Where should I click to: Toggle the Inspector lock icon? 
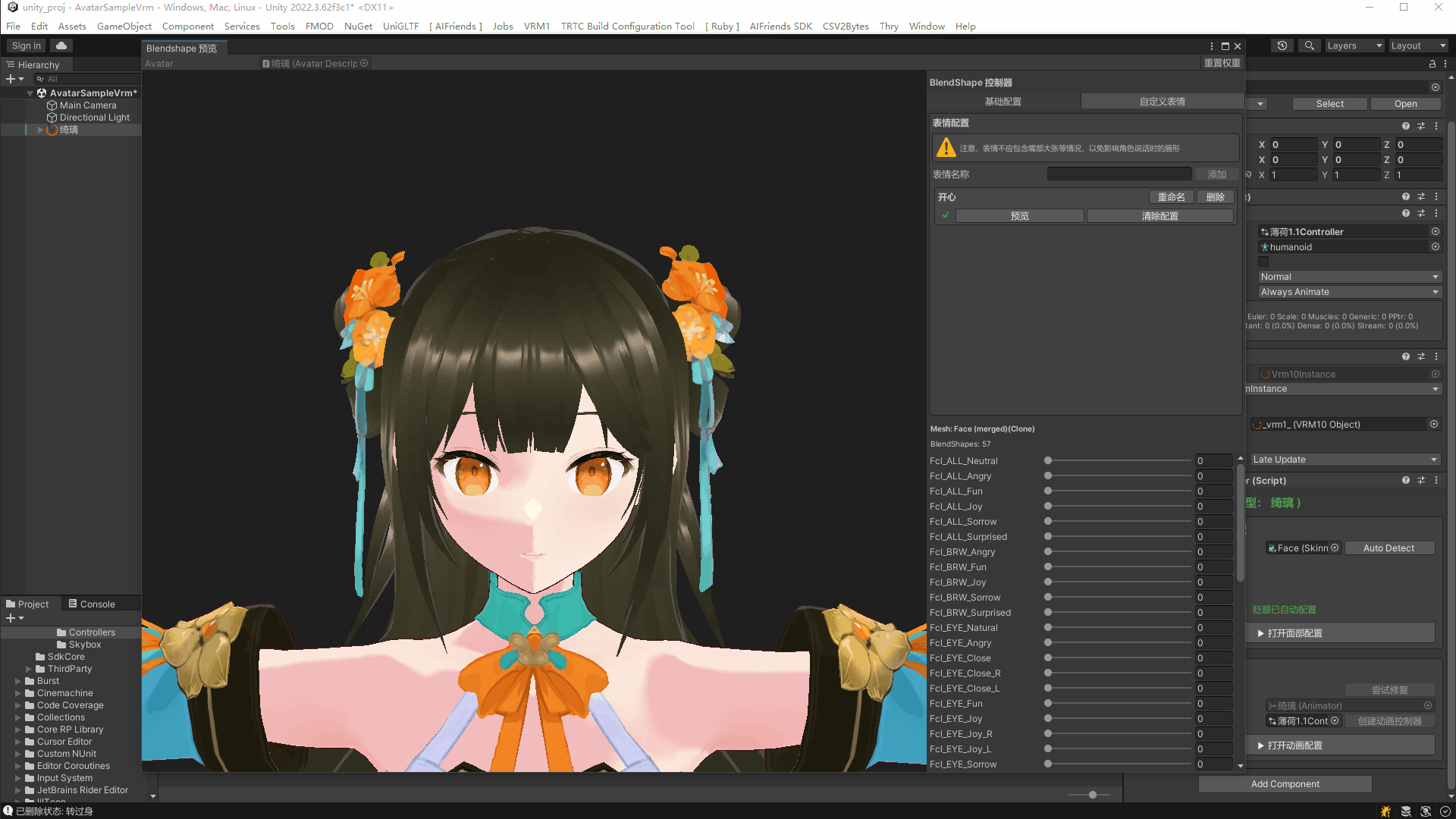click(1432, 64)
